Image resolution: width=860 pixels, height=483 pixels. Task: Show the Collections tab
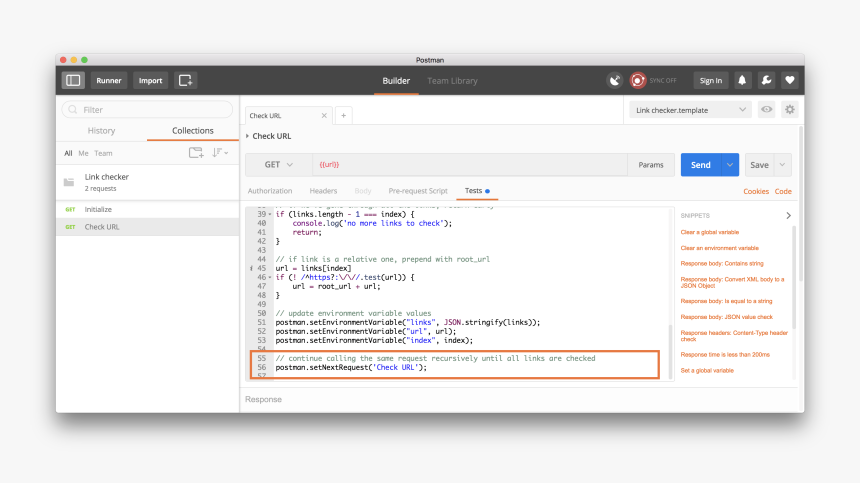tap(193, 130)
